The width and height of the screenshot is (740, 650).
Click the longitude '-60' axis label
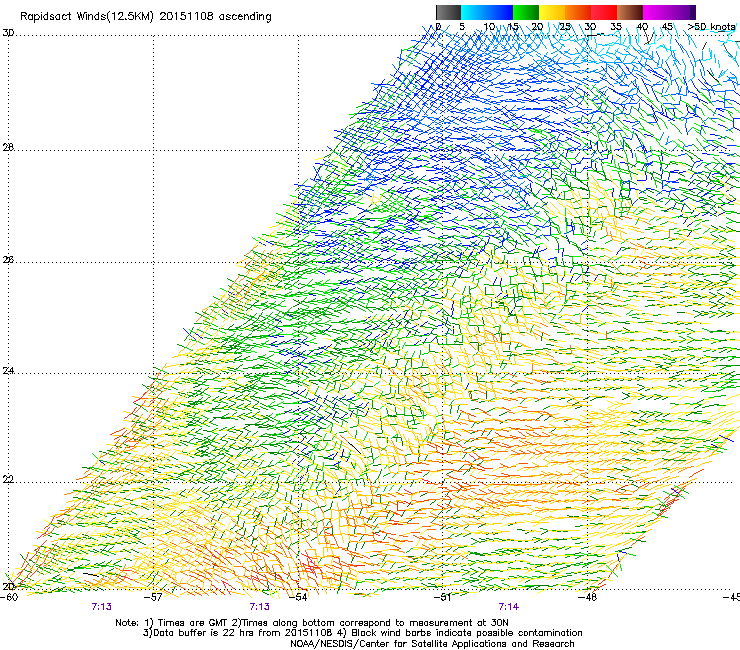(9, 597)
